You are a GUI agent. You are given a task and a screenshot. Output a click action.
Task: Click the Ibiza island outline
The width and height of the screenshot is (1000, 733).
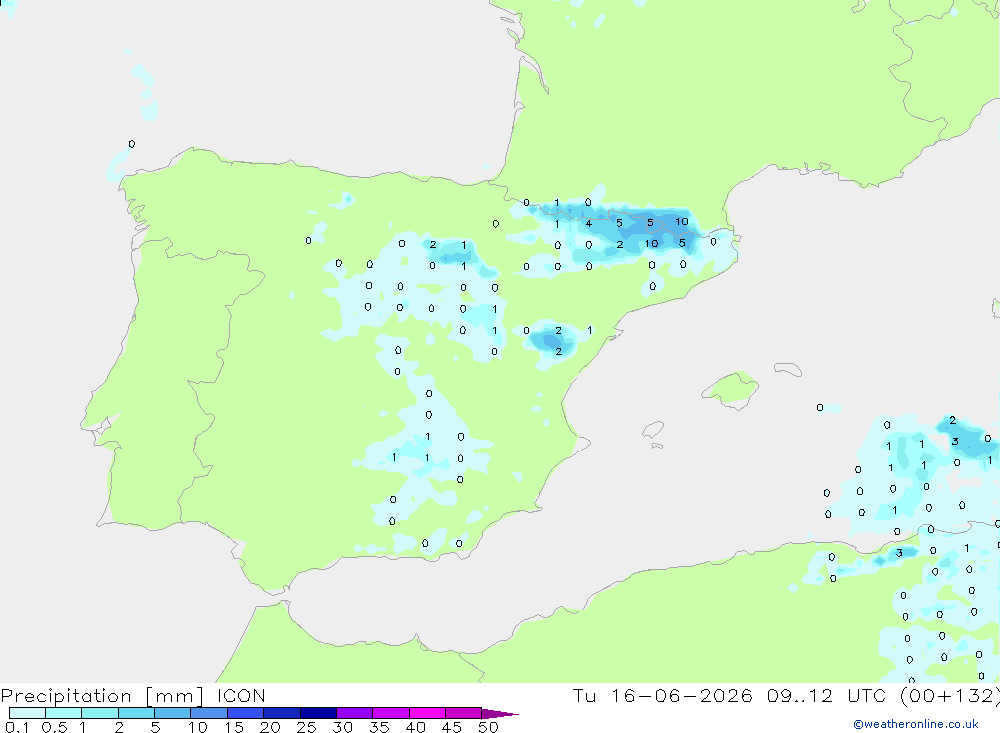pyautogui.click(x=653, y=431)
